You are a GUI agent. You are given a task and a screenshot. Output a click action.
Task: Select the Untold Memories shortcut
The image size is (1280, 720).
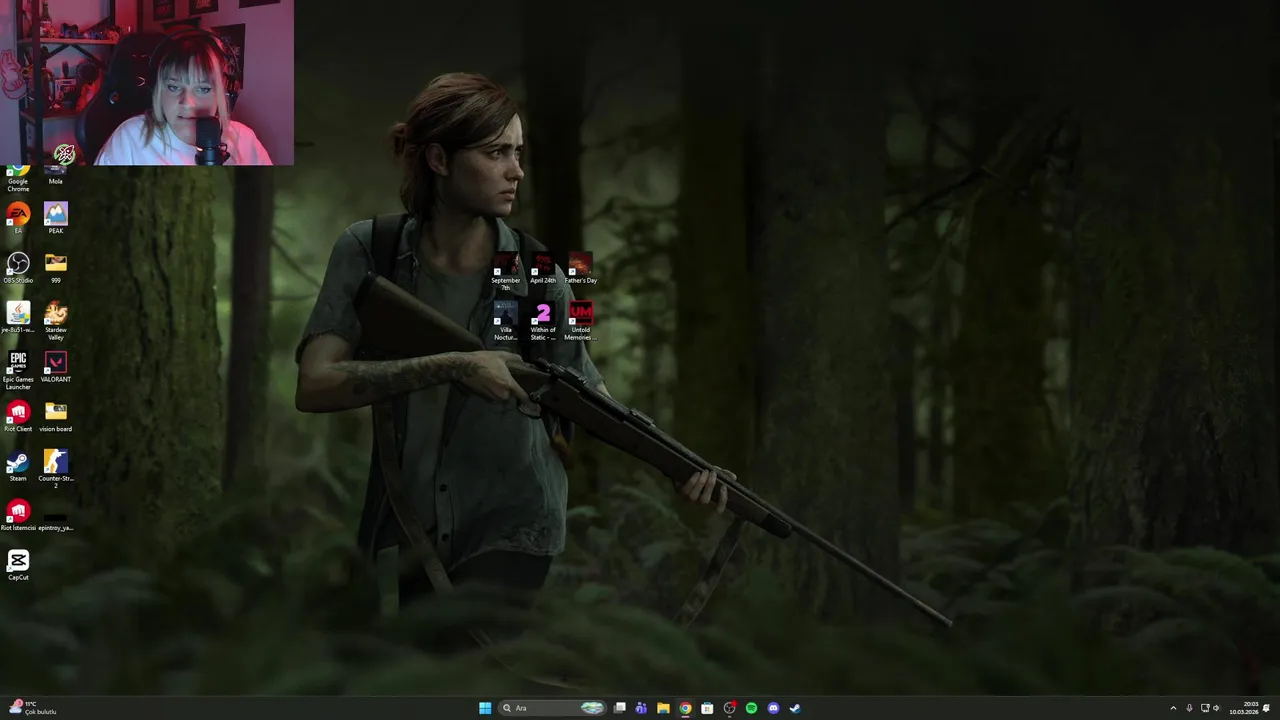point(580,322)
